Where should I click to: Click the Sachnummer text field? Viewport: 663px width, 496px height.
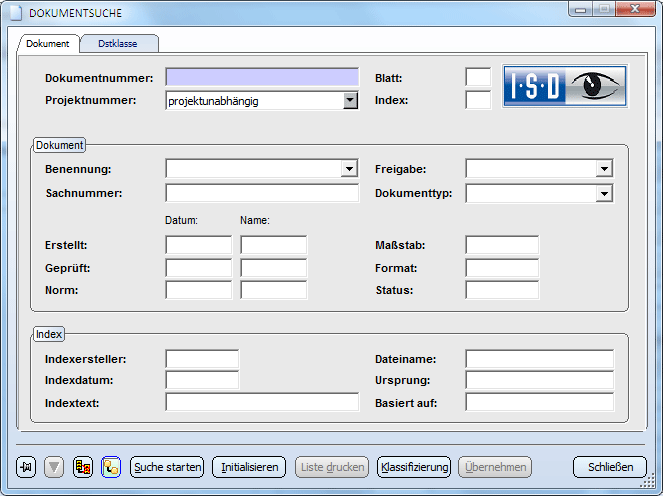click(x=262, y=193)
